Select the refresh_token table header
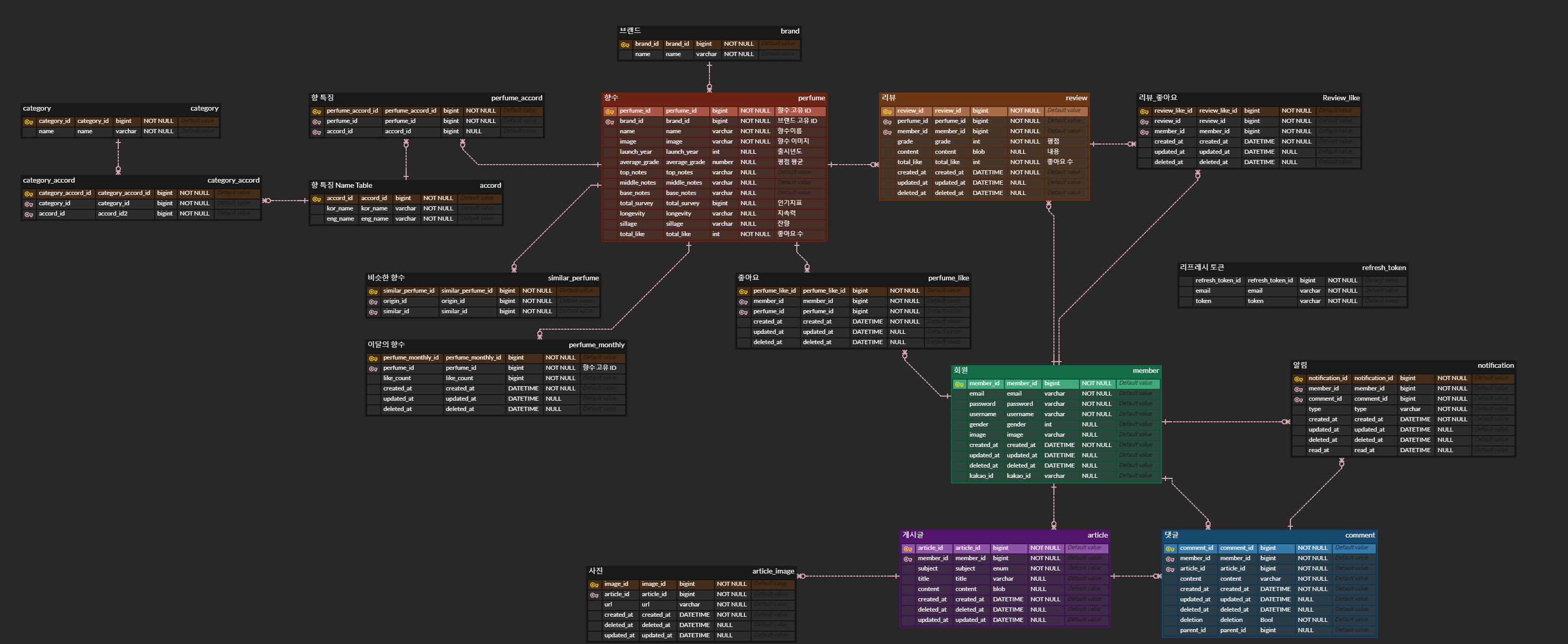1568x644 pixels. pyautogui.click(x=1292, y=267)
